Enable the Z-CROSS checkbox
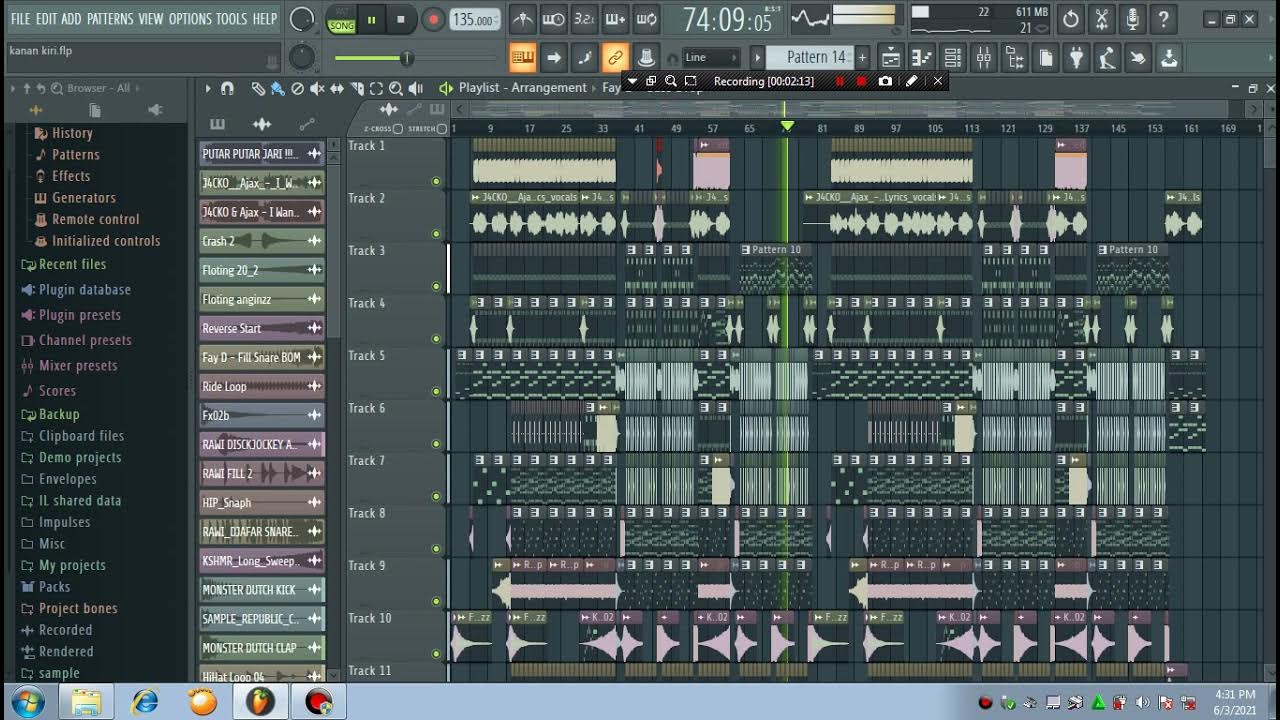The height and width of the screenshot is (720, 1280). click(x=398, y=129)
